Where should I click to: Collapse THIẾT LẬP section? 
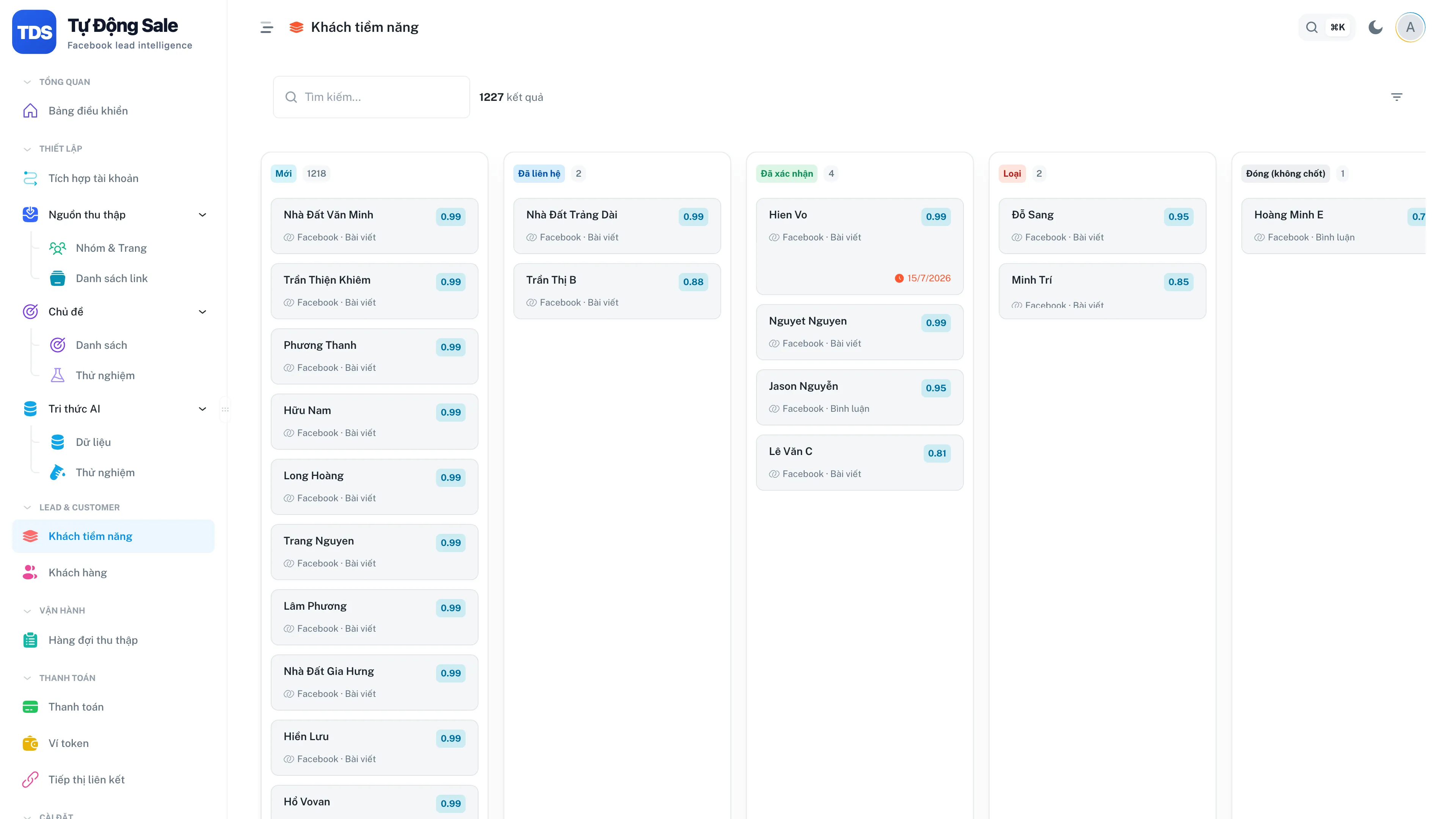click(53, 149)
